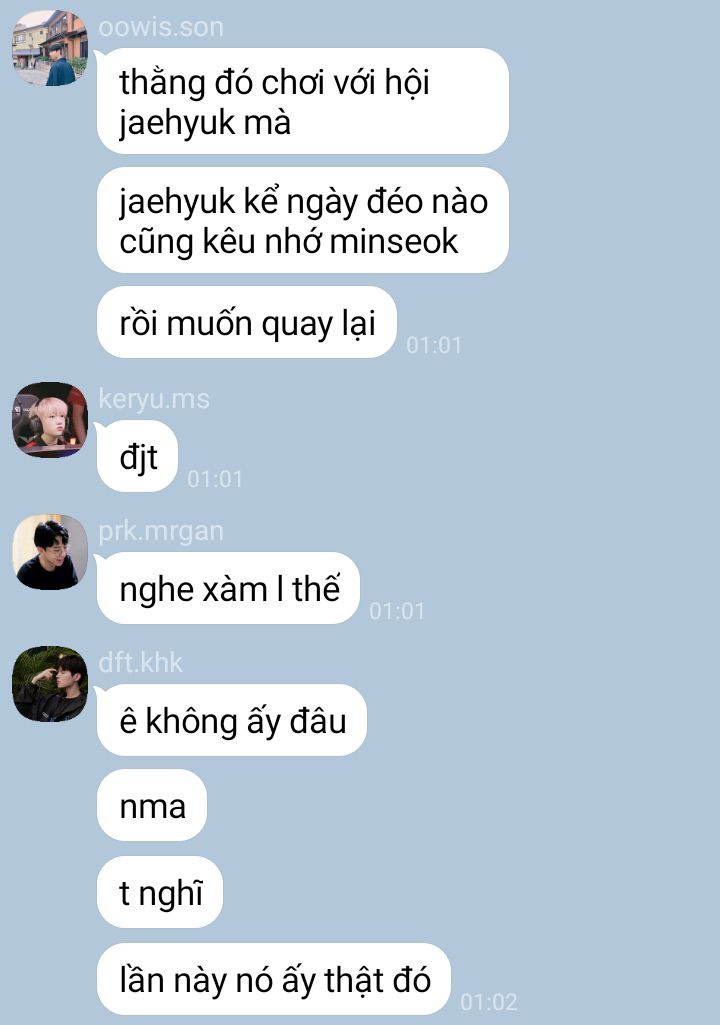The height and width of the screenshot is (1025, 720).
Task: Open keryu.ms avatar with pink hair
Action: [x=50, y=420]
